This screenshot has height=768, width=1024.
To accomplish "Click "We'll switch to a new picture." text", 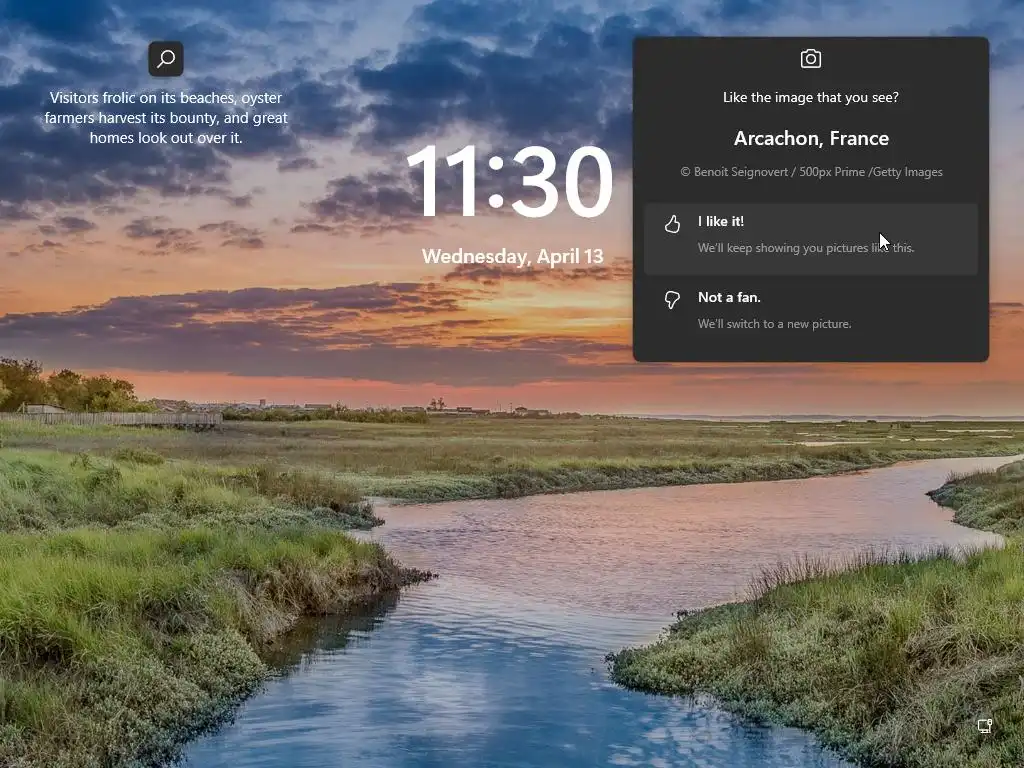I will [775, 323].
